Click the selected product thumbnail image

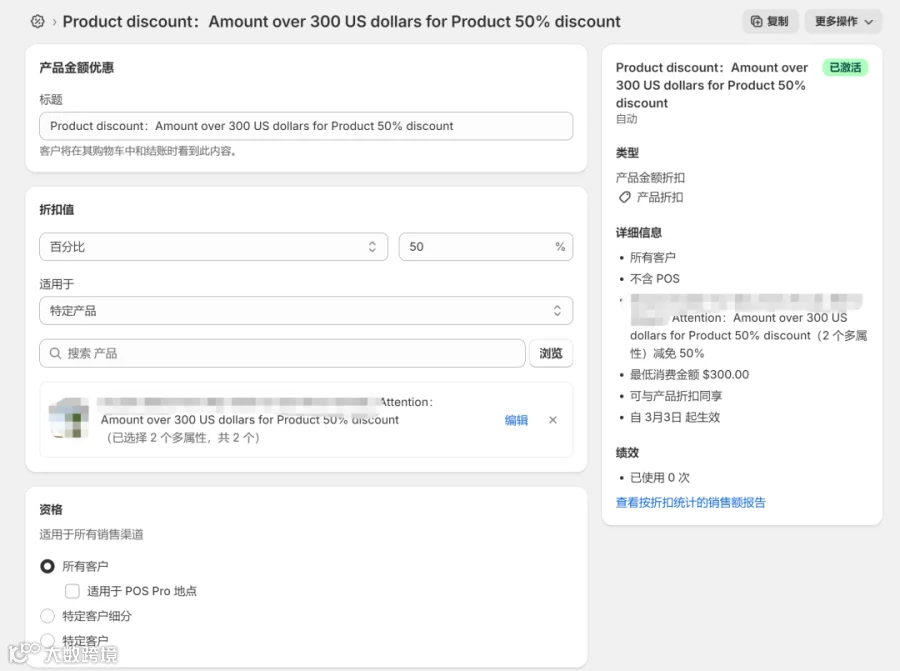[x=69, y=418]
